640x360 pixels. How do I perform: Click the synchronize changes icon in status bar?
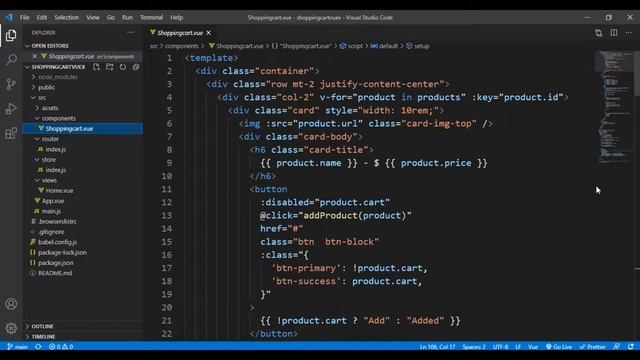click(x=38, y=347)
